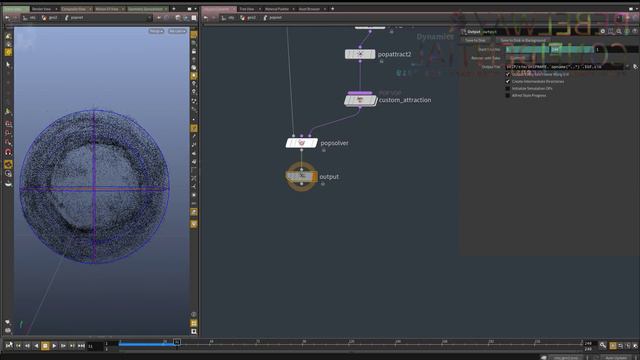Play the timeline backward
The height and width of the screenshot is (360, 640).
click(36, 346)
